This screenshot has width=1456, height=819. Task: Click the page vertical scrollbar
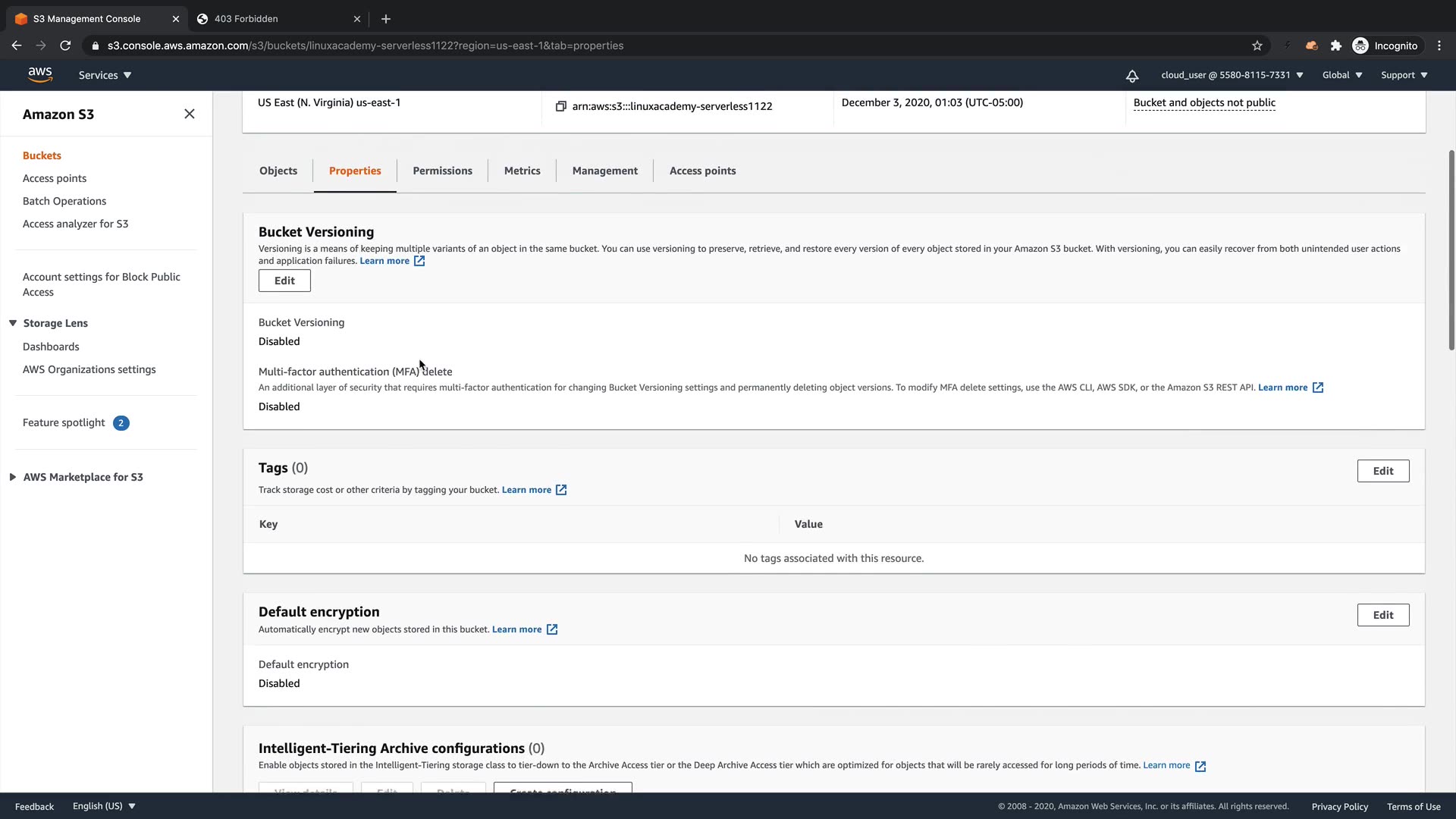(1451, 250)
